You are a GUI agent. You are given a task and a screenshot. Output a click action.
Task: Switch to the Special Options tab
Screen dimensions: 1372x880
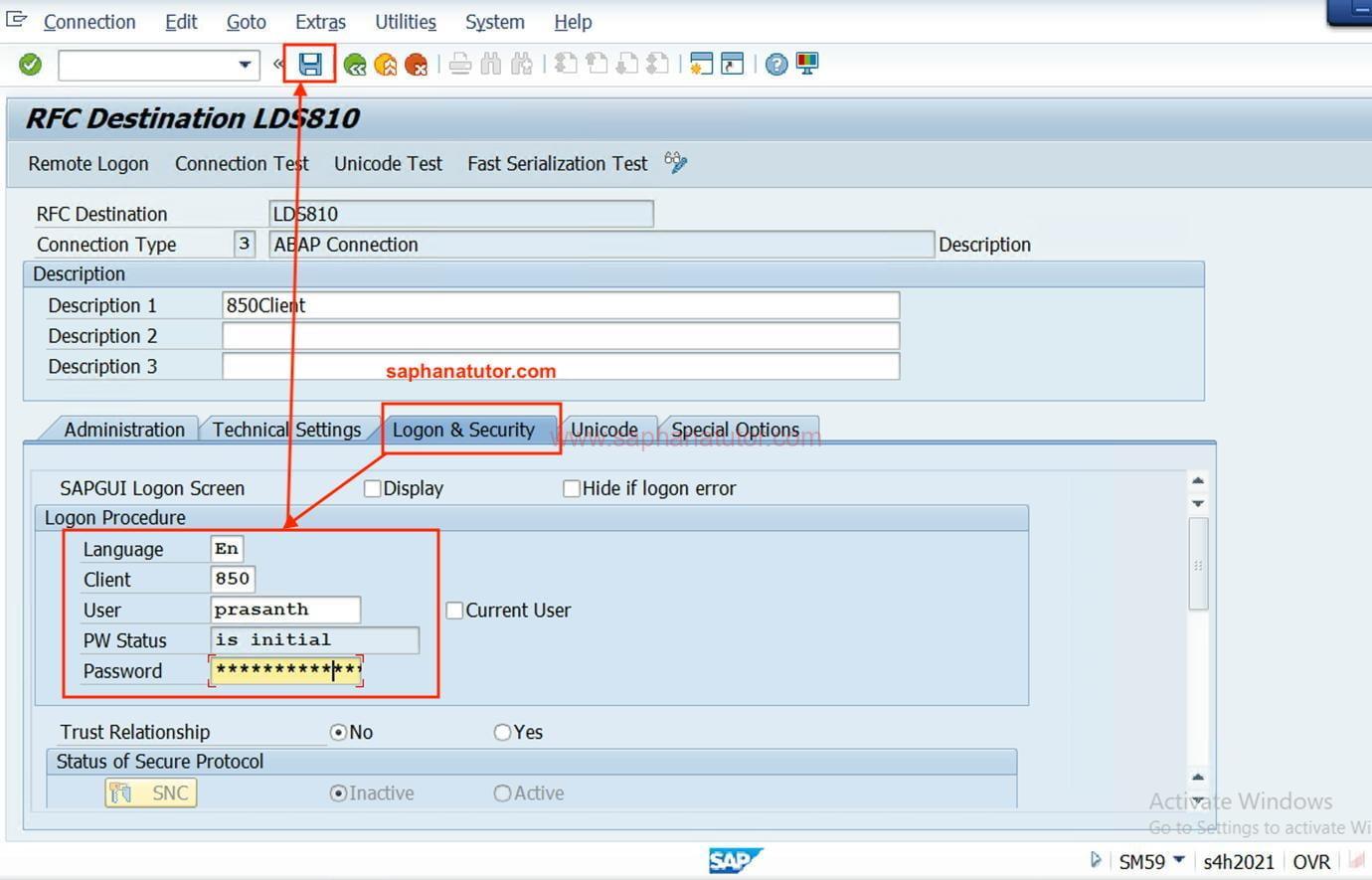(736, 430)
